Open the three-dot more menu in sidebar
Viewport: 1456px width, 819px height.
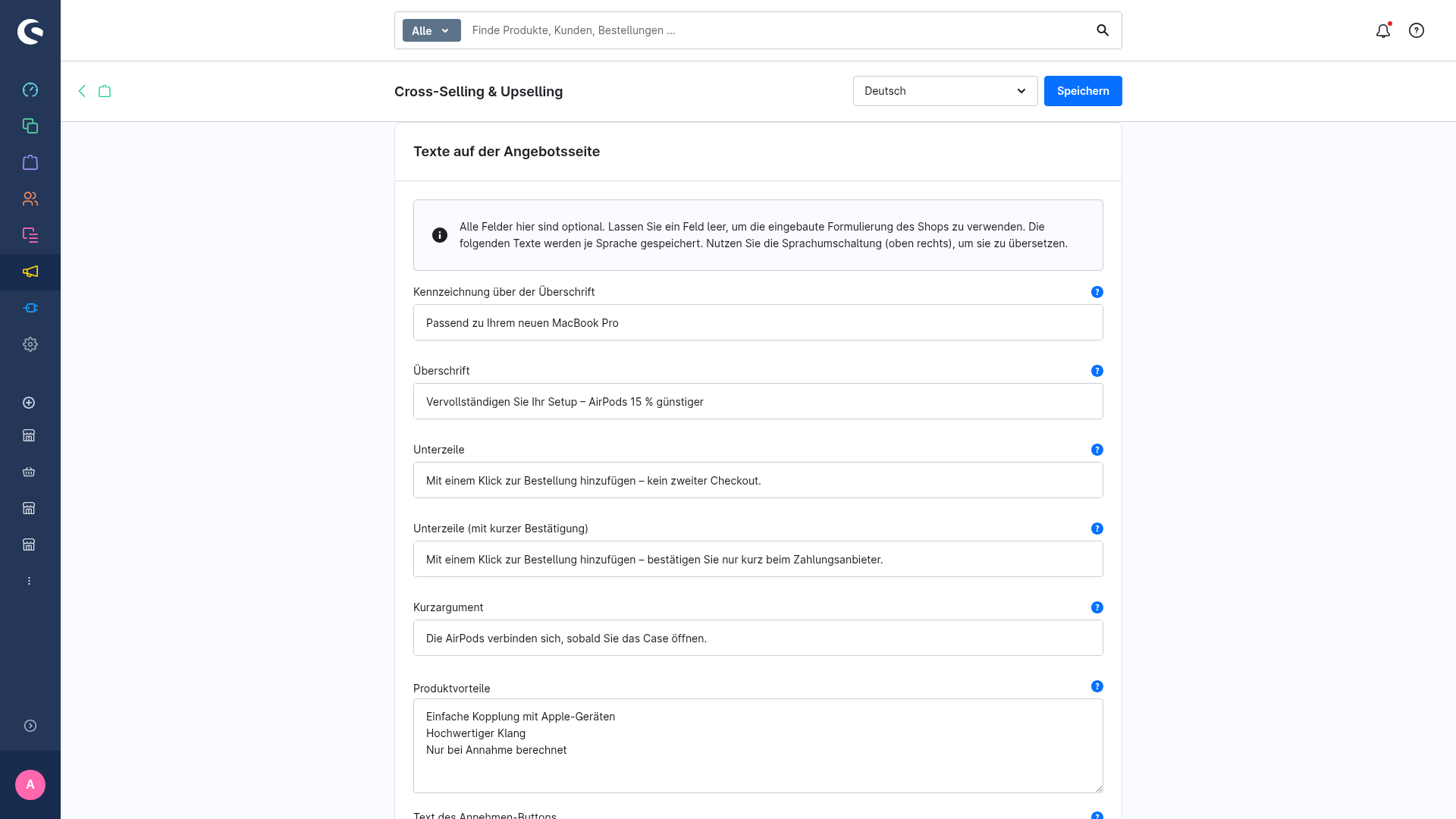[x=29, y=581]
